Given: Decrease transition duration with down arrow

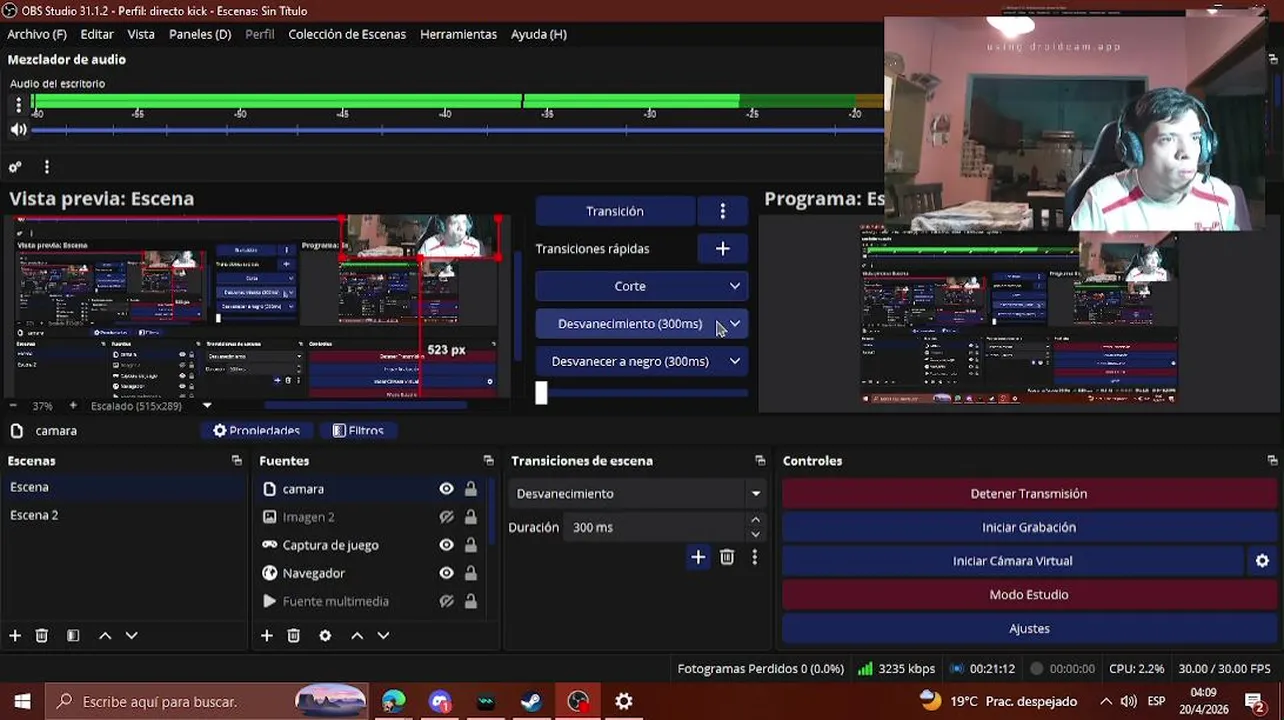Looking at the screenshot, I should pyautogui.click(x=755, y=534).
